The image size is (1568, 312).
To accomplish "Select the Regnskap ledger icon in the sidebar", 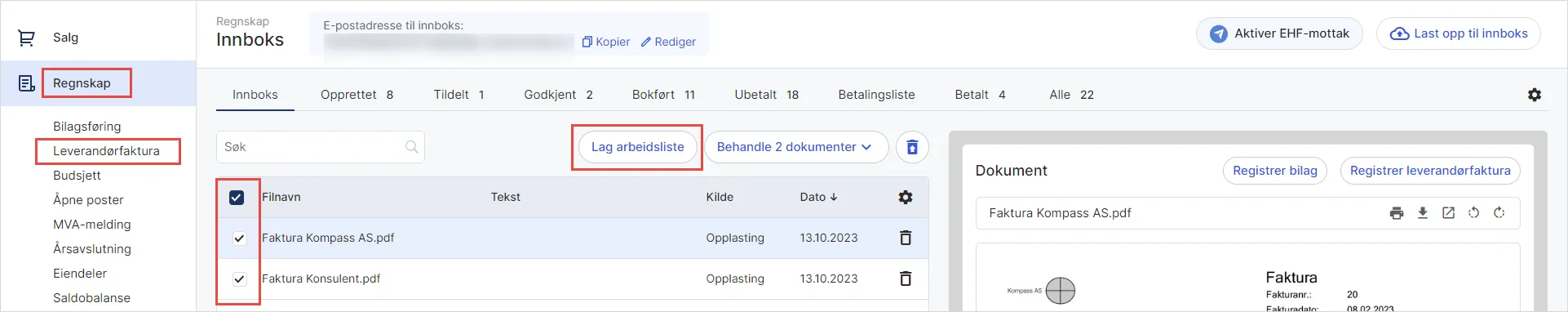I will click(x=26, y=83).
